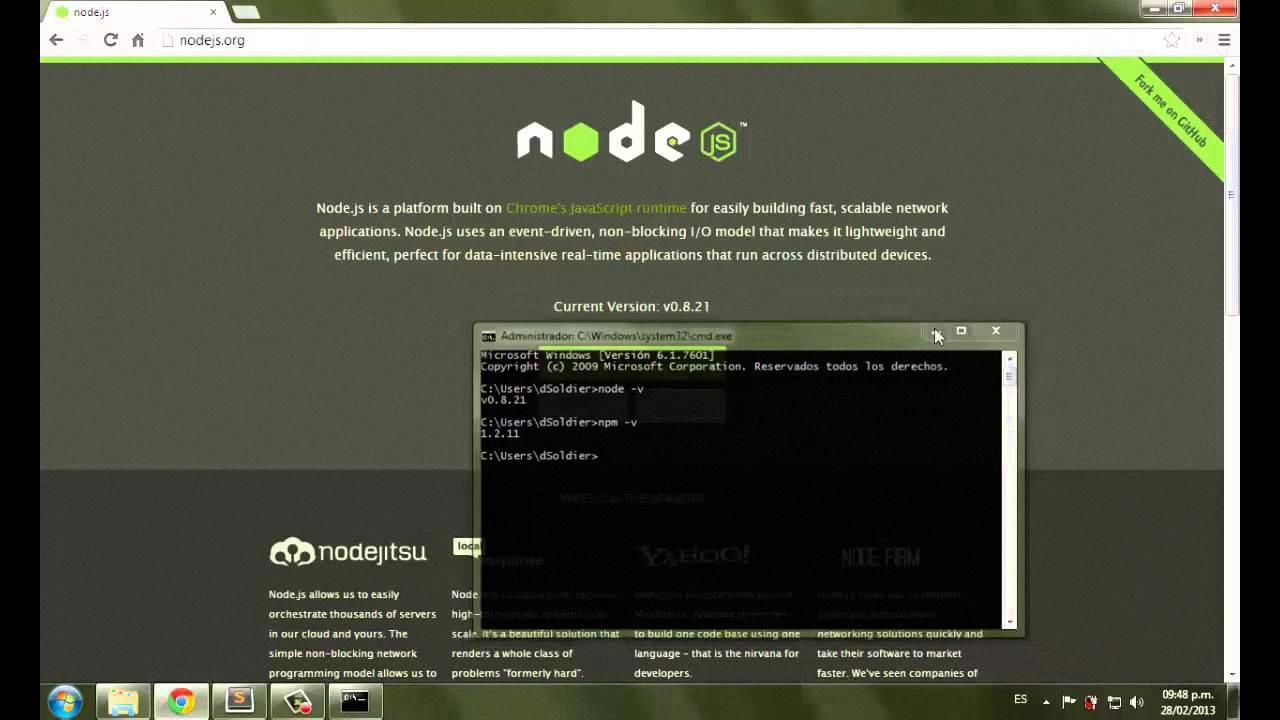1280x720 pixels.
Task: Open Sublime Text from the taskbar
Action: click(x=239, y=701)
